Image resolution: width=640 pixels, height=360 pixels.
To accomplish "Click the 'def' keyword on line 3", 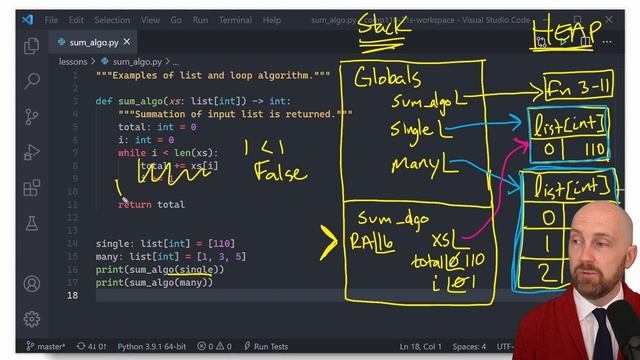I will point(104,101).
